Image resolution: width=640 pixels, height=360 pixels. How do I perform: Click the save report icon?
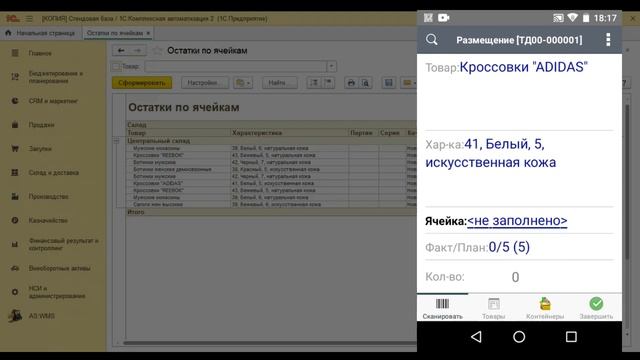tap(389, 83)
